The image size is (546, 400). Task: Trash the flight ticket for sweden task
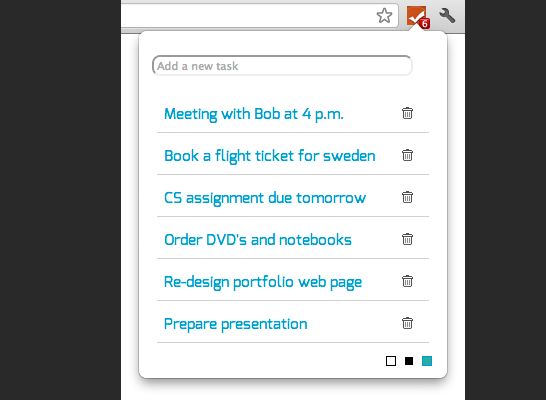click(x=407, y=155)
